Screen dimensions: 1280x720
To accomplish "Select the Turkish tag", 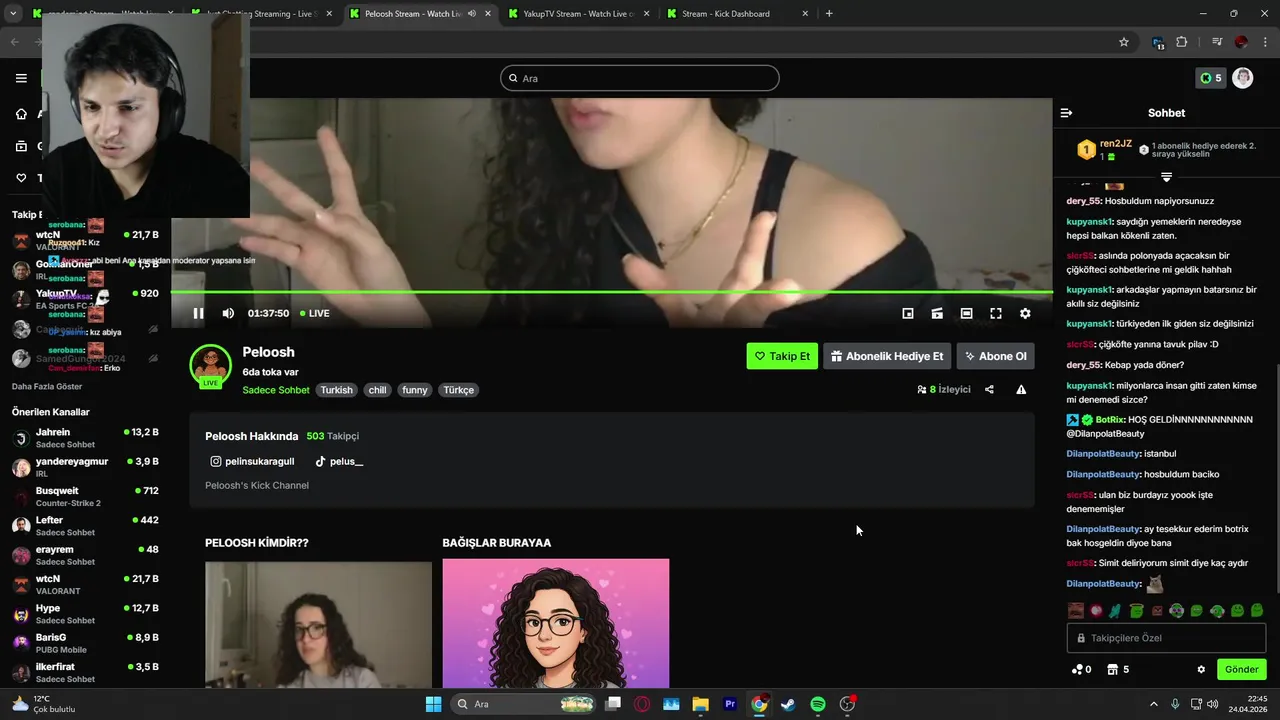I will point(336,390).
